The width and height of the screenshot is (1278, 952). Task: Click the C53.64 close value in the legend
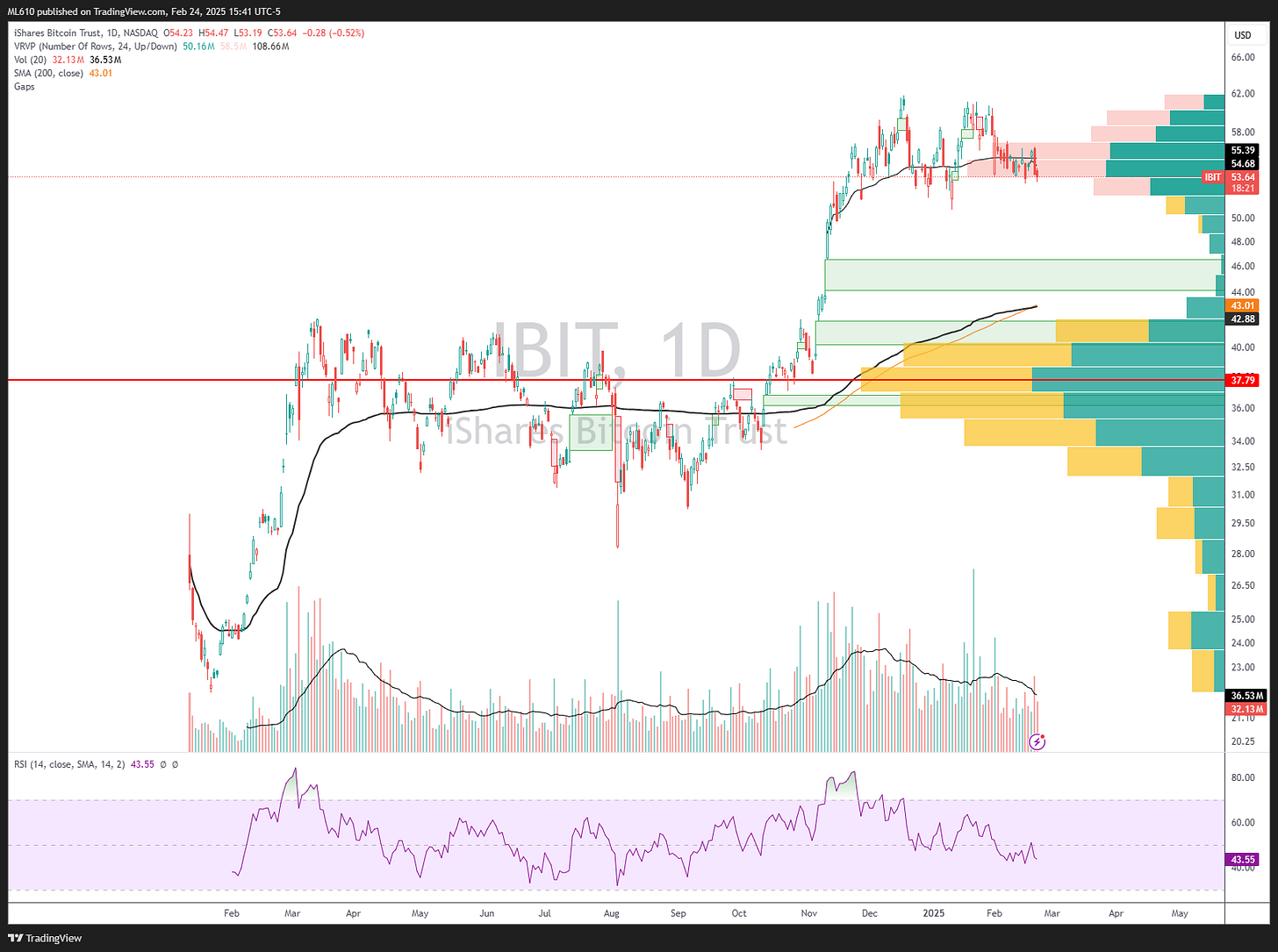tap(282, 33)
